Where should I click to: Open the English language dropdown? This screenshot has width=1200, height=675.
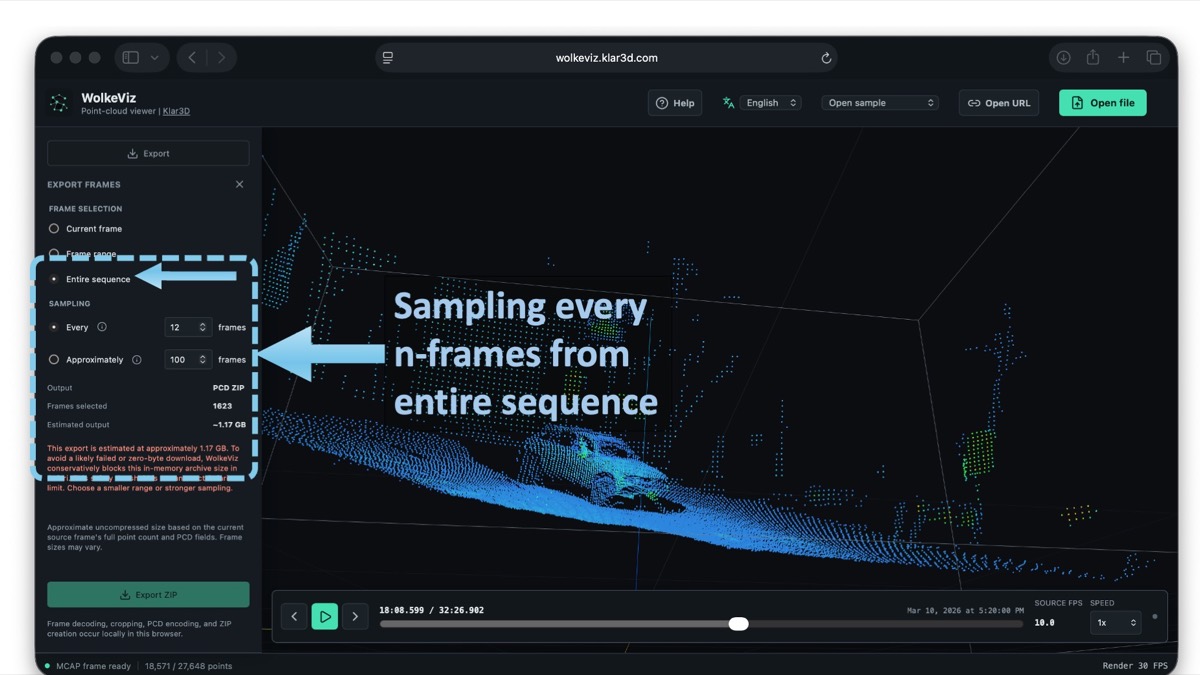[770, 103]
